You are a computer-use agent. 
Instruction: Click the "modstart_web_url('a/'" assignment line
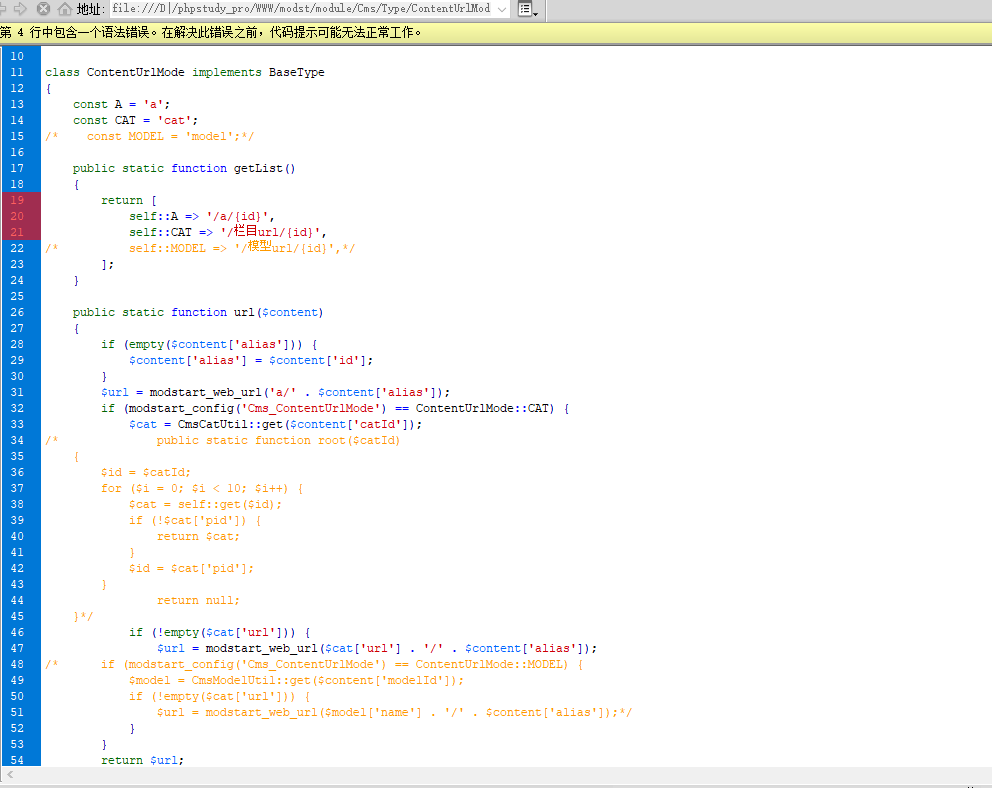tap(275, 393)
